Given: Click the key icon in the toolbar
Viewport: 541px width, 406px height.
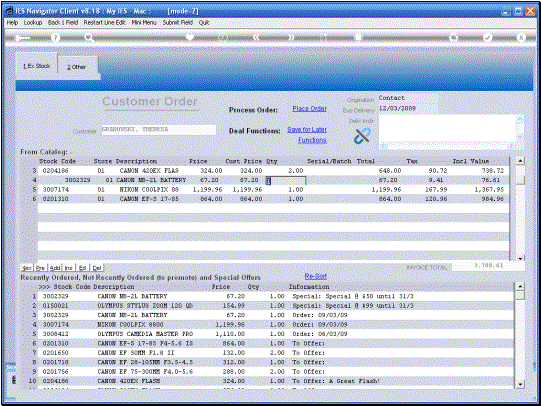Looking at the screenshot, I should [x=22, y=38].
